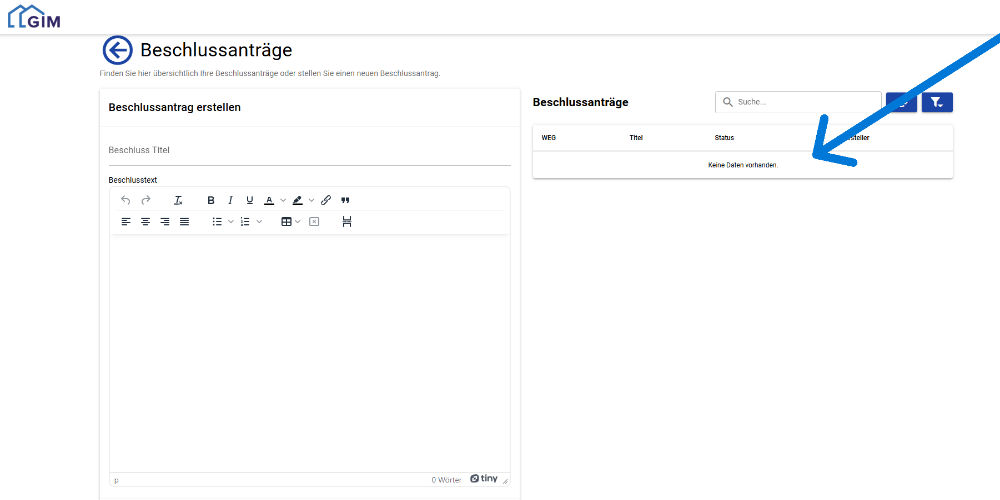
Task: Expand the bullet list style dropdown
Action: click(x=231, y=221)
